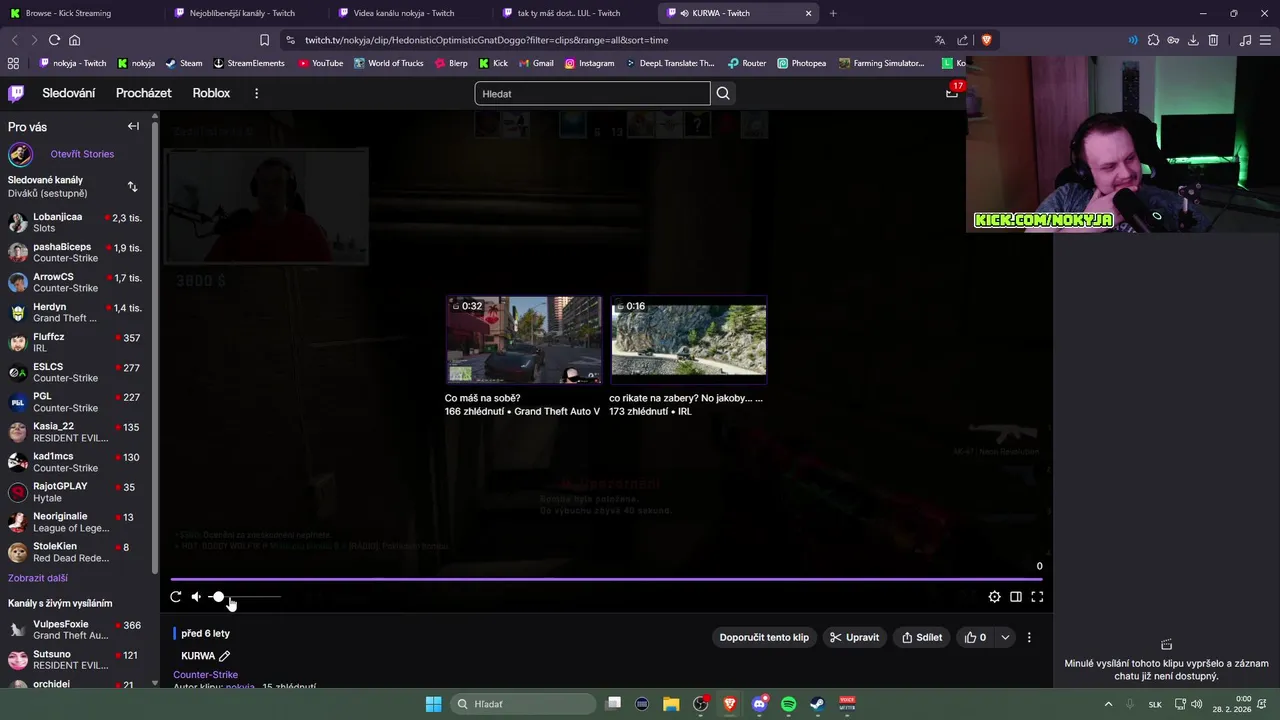Image resolution: width=1280 pixels, height=720 pixels.
Task: Click Zobrazit další in sidebar
Action: click(x=38, y=578)
